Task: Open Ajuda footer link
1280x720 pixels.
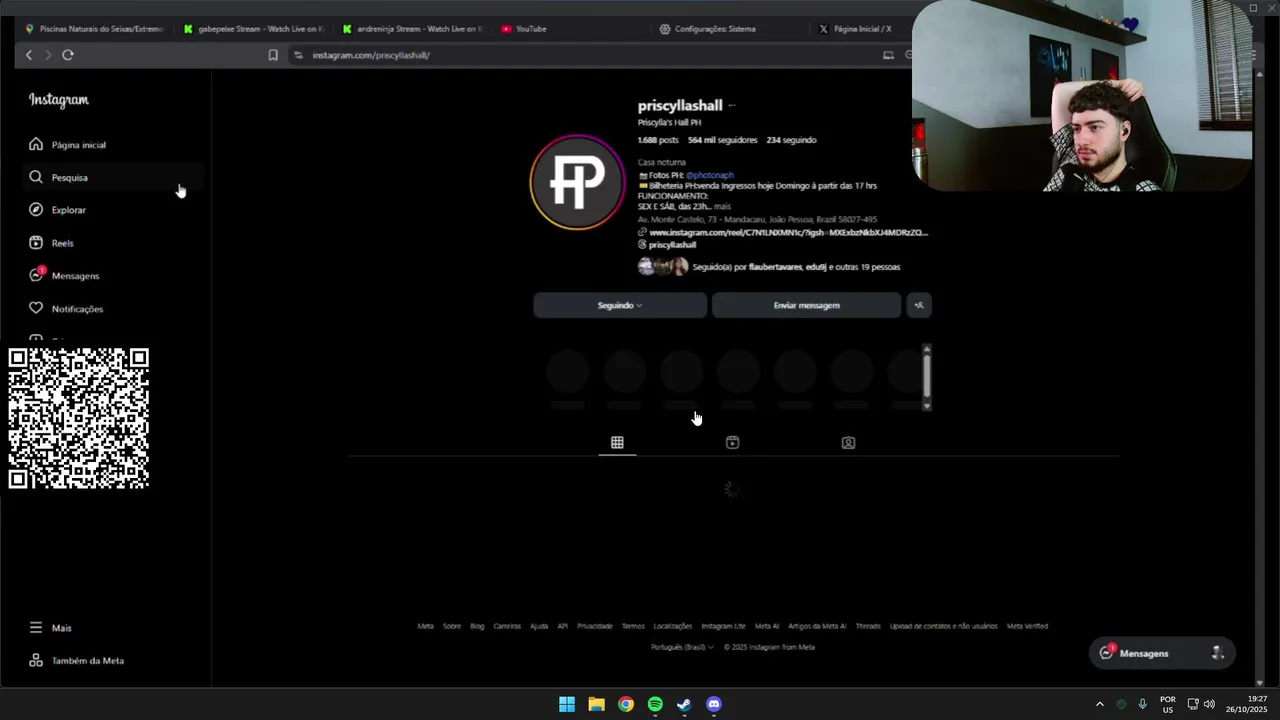Action: [x=539, y=626]
